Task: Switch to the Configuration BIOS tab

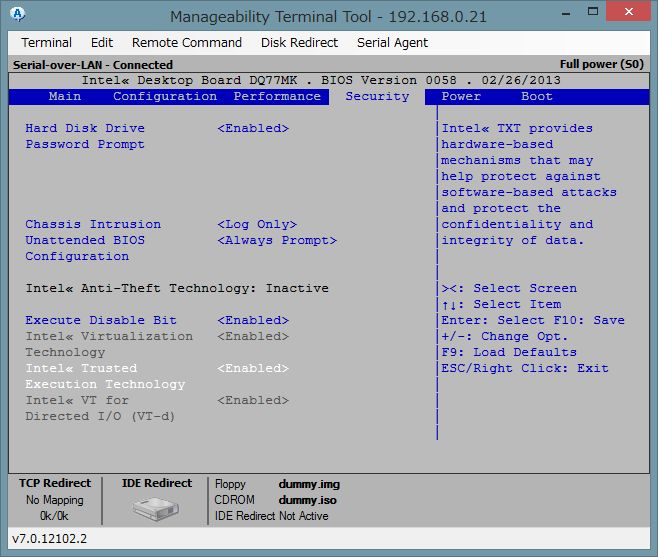Action: pos(165,96)
